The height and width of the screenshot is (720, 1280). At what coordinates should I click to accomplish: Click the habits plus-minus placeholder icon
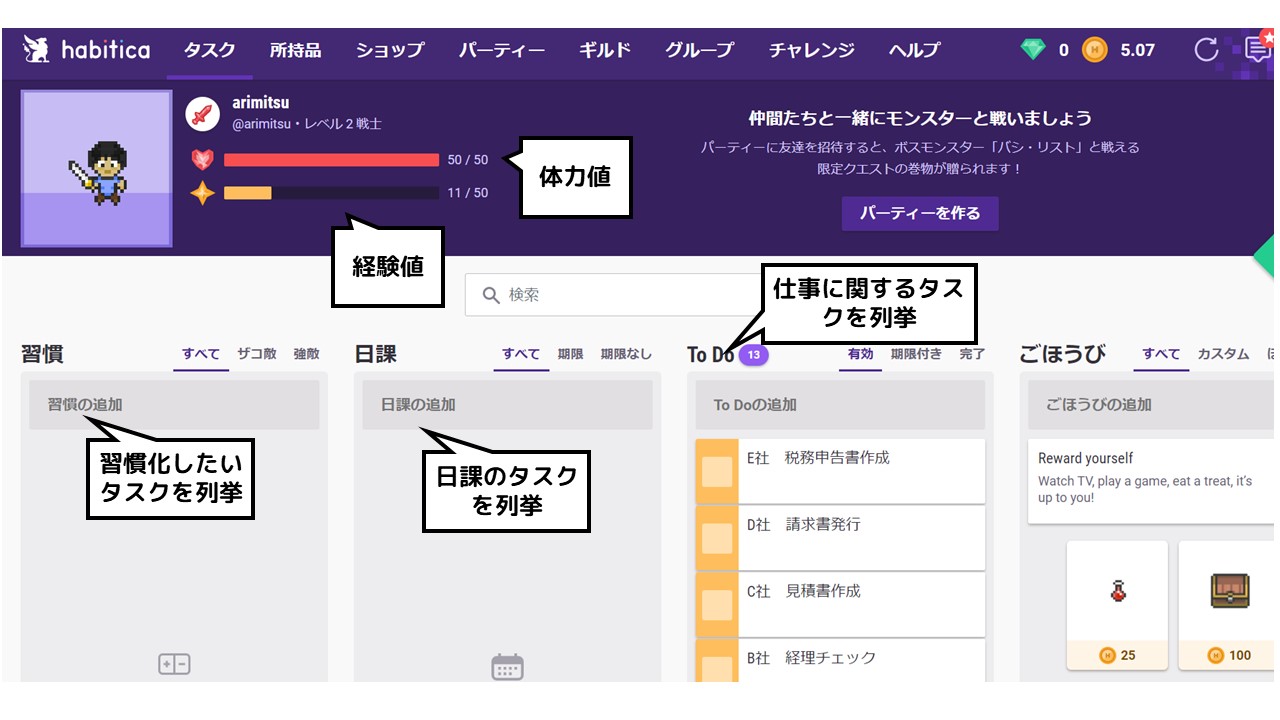click(174, 664)
